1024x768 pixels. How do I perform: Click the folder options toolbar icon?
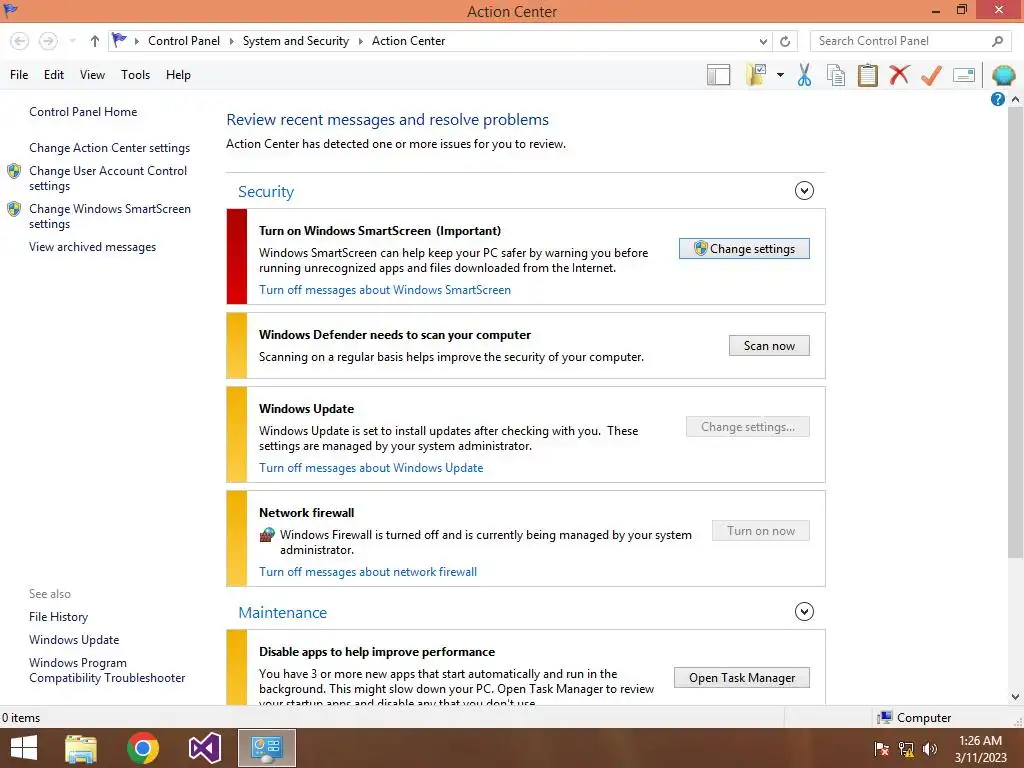coord(757,75)
